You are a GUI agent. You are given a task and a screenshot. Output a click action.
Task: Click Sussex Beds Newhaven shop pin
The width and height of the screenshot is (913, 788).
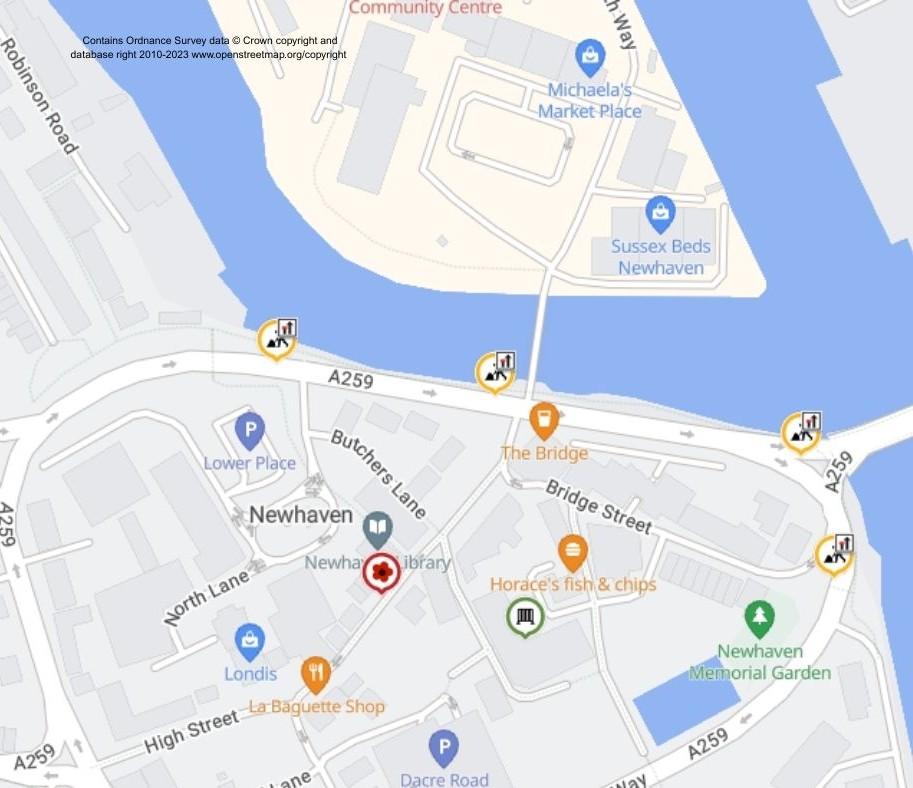[660, 214]
